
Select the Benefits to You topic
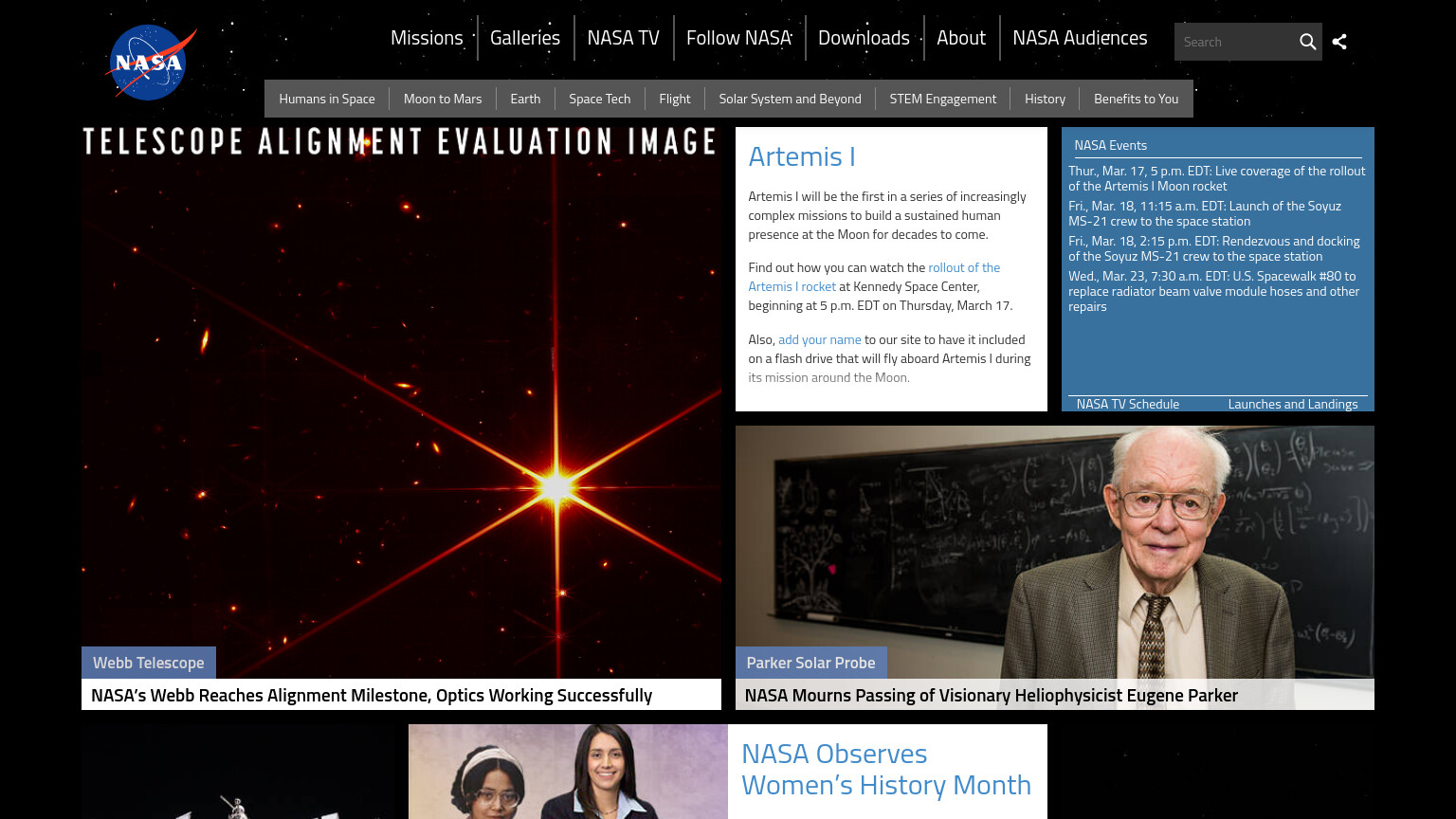click(1136, 99)
